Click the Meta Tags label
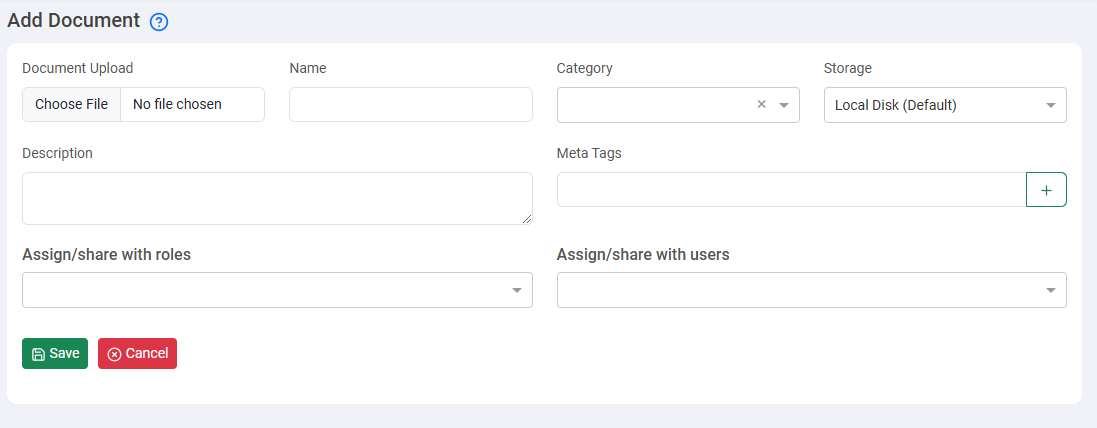Viewport: 1097px width, 428px height. coord(589,153)
